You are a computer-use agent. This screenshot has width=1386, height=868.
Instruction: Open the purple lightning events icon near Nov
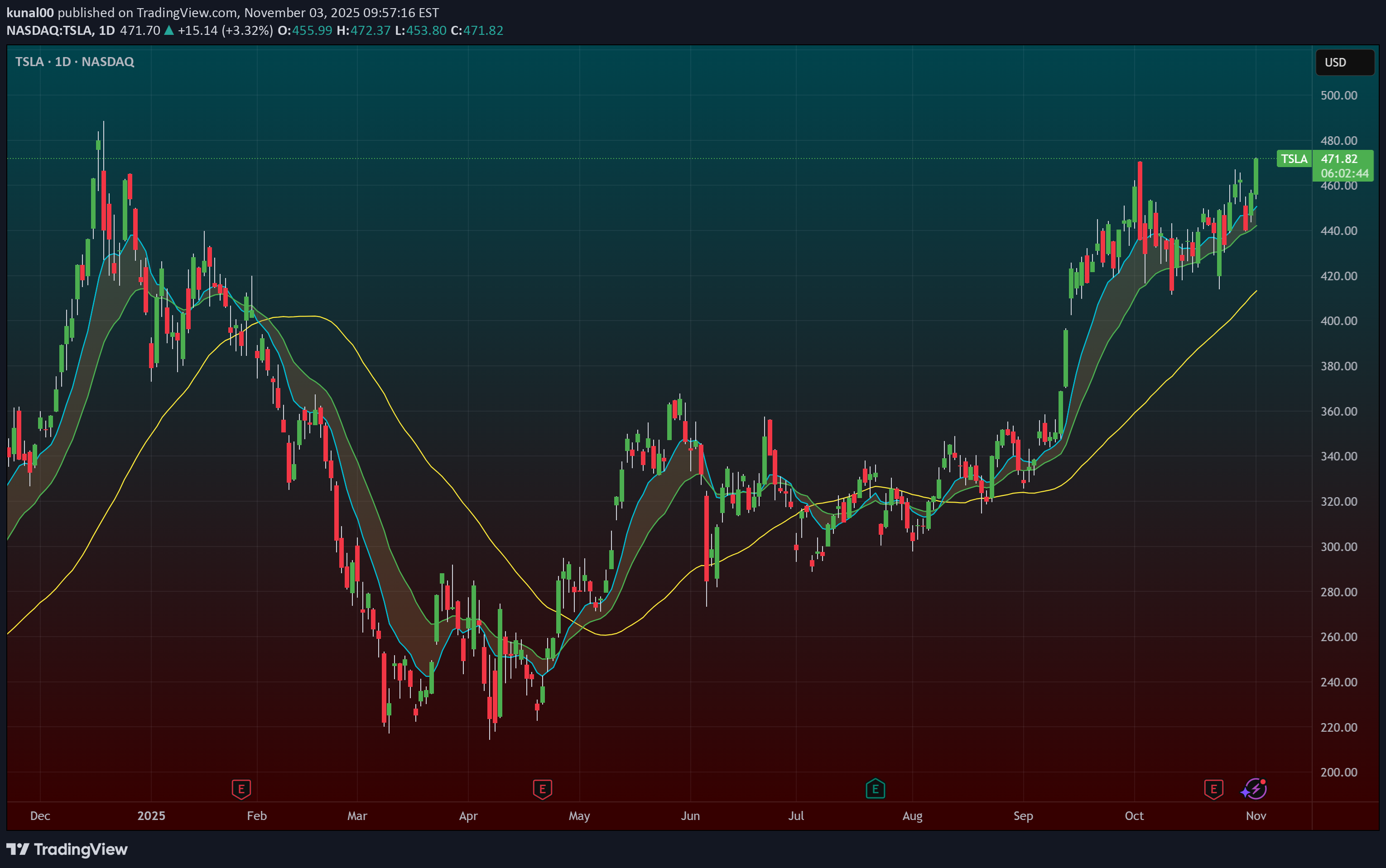tap(1255, 789)
